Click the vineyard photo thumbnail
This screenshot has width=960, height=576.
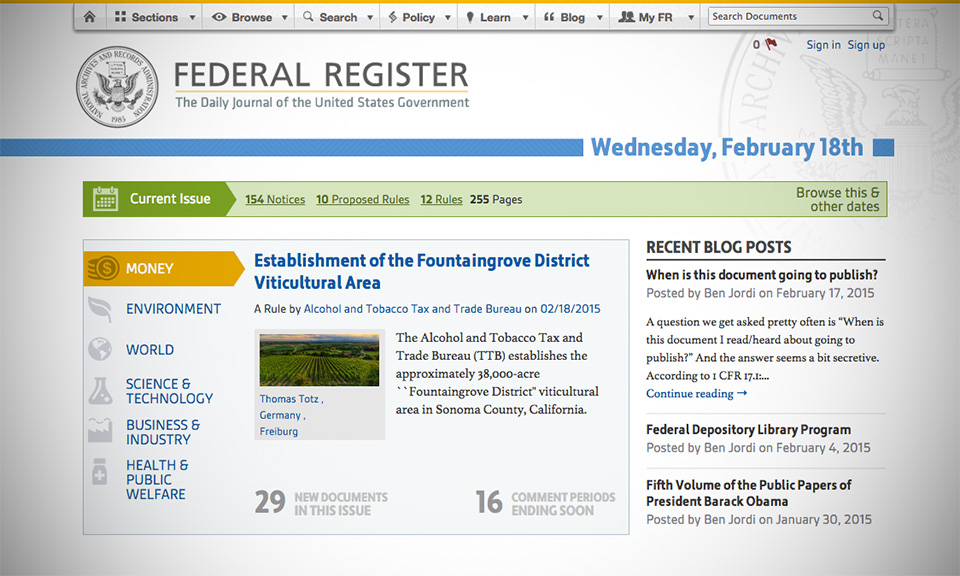point(319,360)
